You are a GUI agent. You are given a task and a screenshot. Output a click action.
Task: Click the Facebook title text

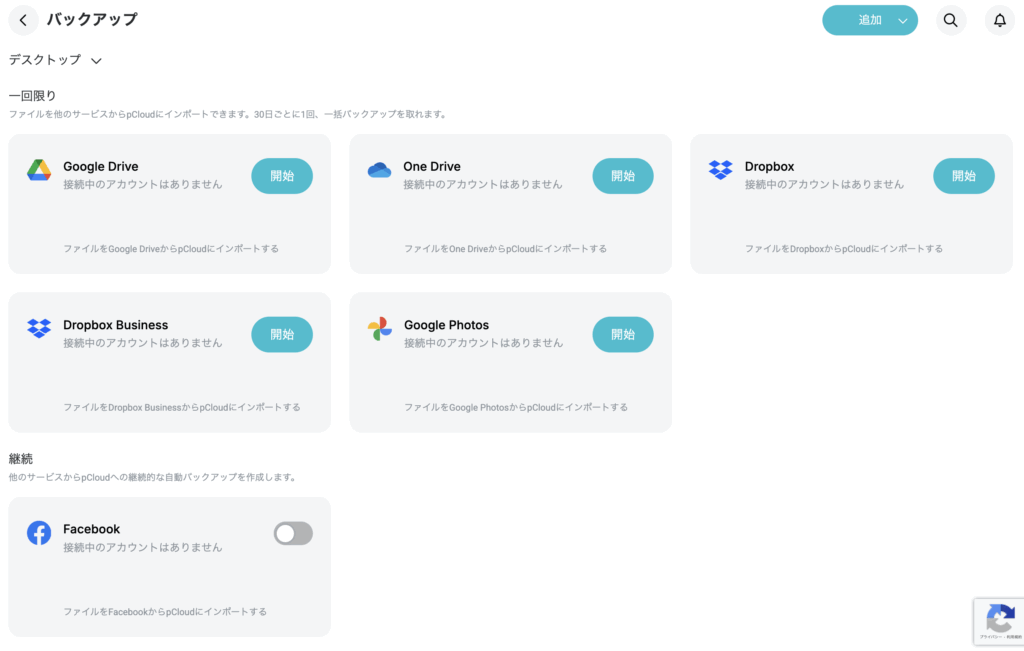[91, 529]
